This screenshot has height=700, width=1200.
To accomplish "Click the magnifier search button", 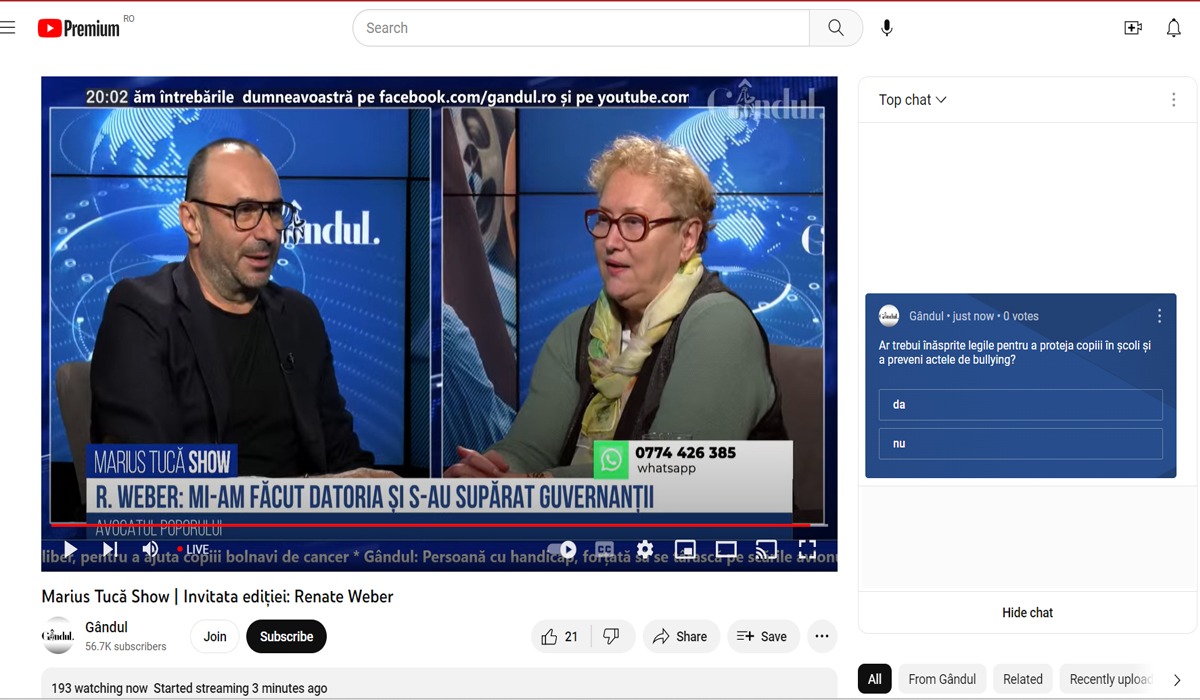I will (x=836, y=28).
